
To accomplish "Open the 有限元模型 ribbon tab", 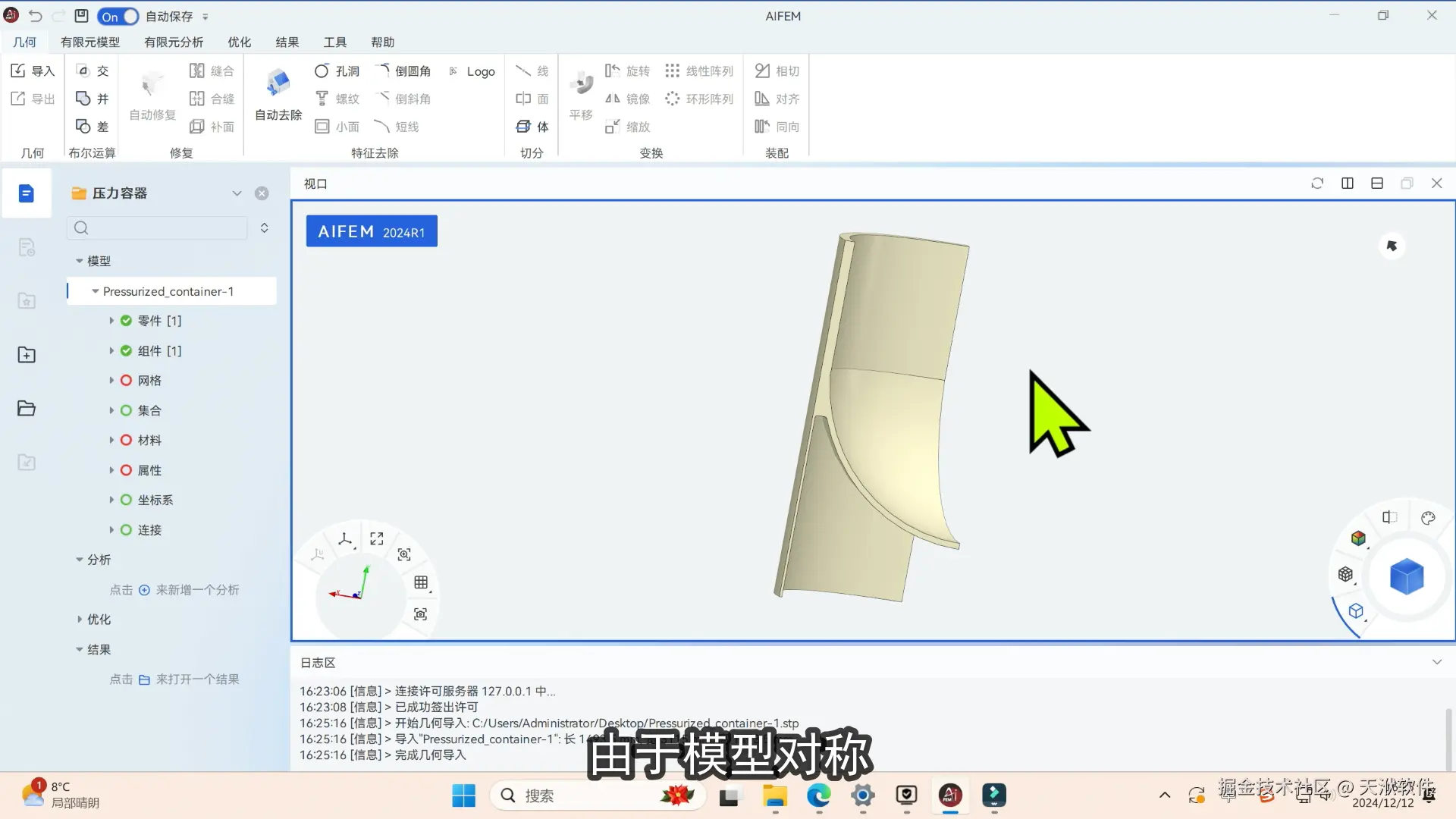I will [90, 42].
